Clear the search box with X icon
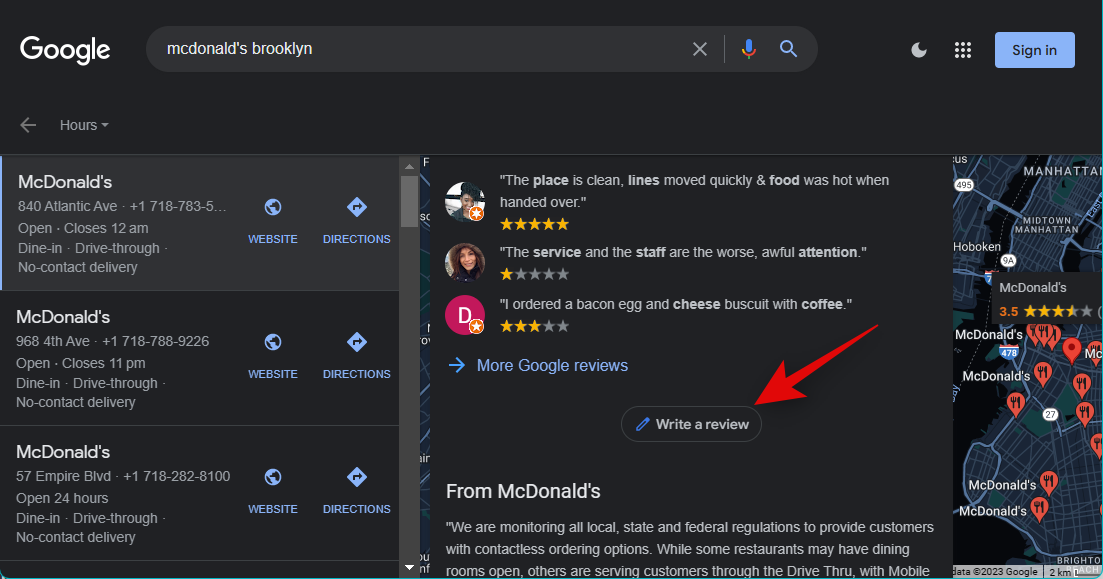This screenshot has width=1103, height=579. coord(700,49)
